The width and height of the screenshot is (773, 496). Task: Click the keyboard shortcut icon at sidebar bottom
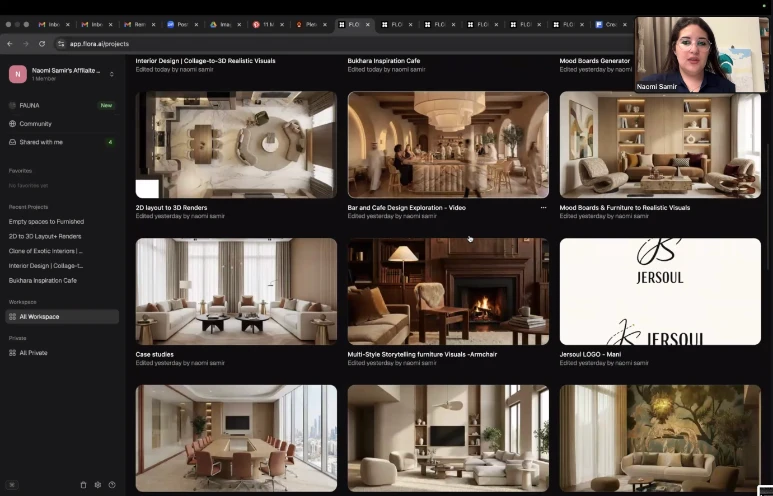pyautogui.click(x=12, y=485)
